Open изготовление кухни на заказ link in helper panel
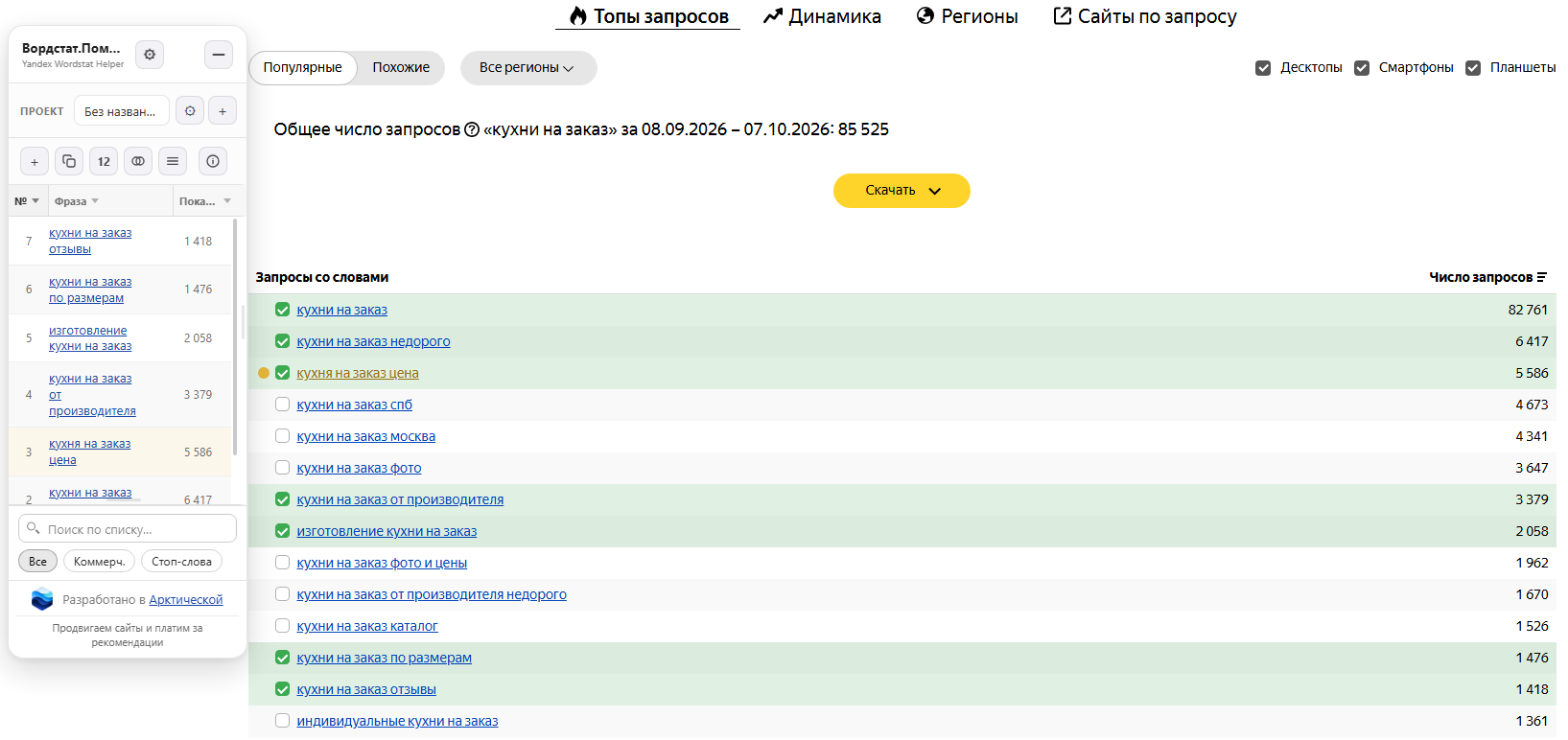This screenshot has width=1568, height=740. point(90,338)
